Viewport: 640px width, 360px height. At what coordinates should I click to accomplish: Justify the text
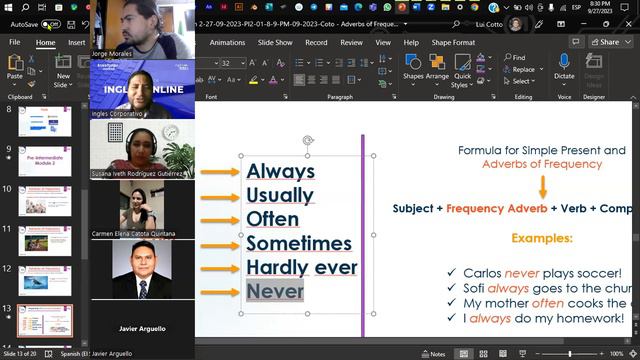pyautogui.click(x=336, y=80)
